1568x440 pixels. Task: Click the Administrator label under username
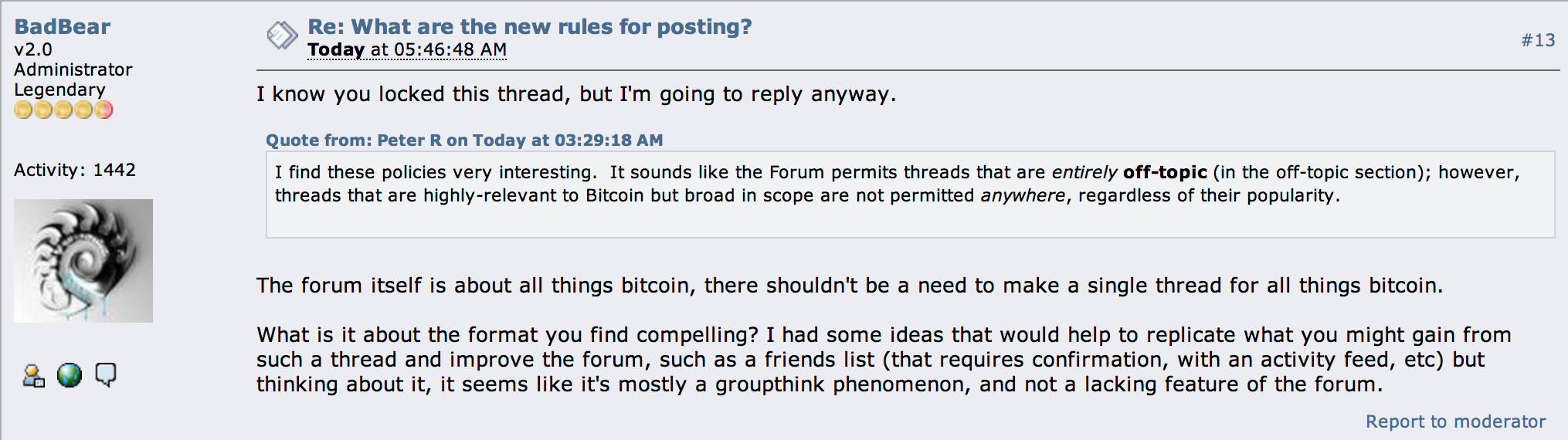click(73, 69)
